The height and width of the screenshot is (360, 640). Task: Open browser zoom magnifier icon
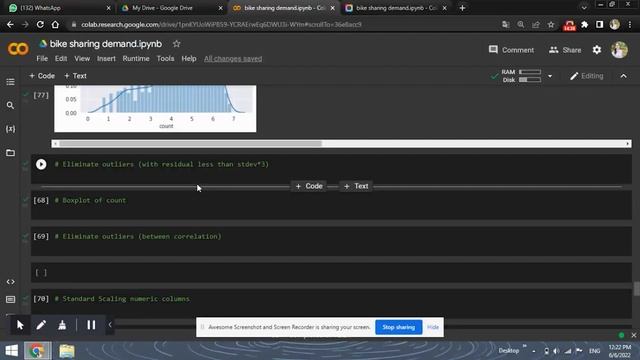(521, 24)
